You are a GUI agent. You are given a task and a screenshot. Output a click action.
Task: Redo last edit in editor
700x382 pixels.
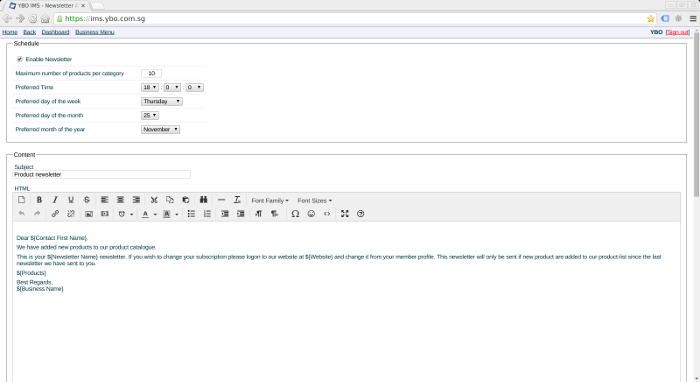click(37, 214)
